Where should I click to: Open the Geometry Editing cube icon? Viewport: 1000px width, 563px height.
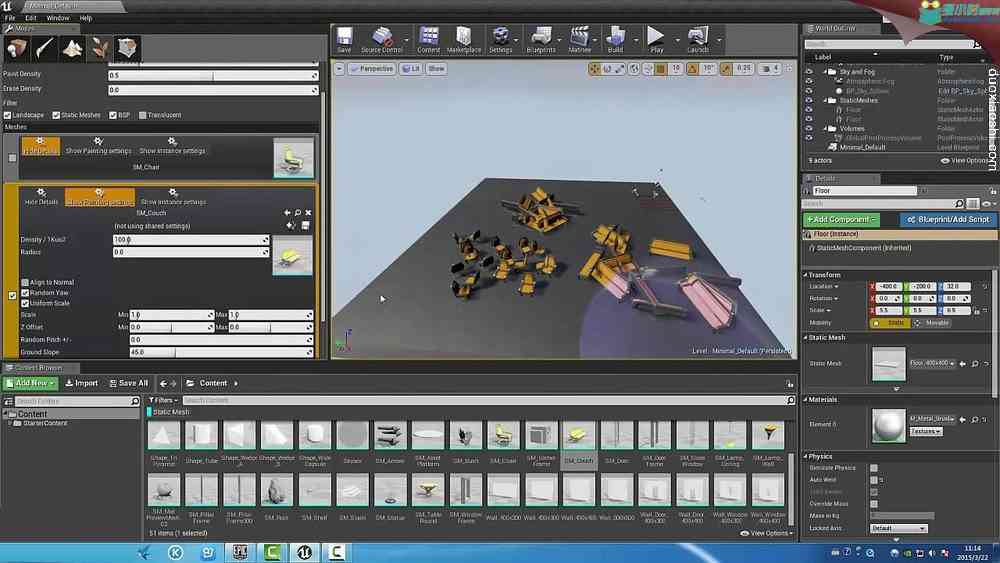(127, 48)
